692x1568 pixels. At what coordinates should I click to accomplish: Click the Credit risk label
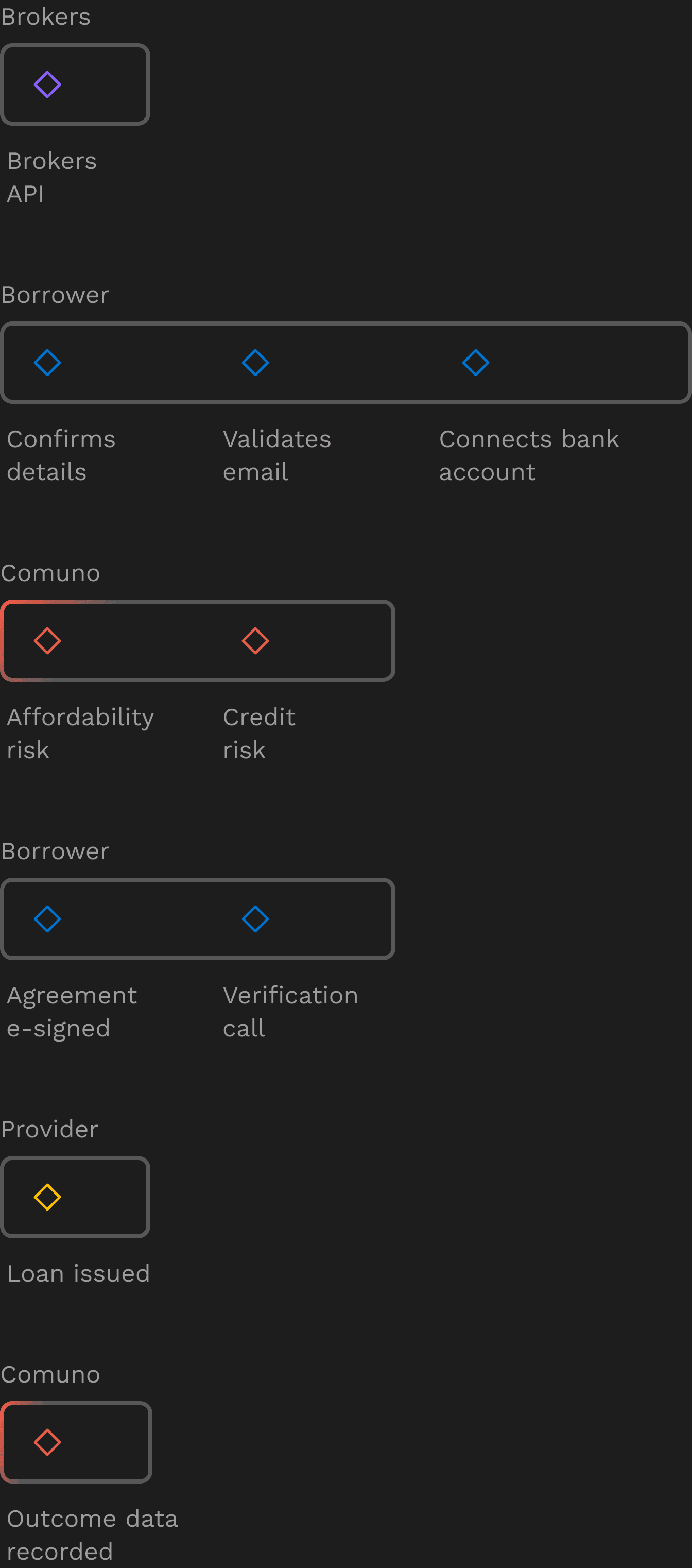click(259, 734)
